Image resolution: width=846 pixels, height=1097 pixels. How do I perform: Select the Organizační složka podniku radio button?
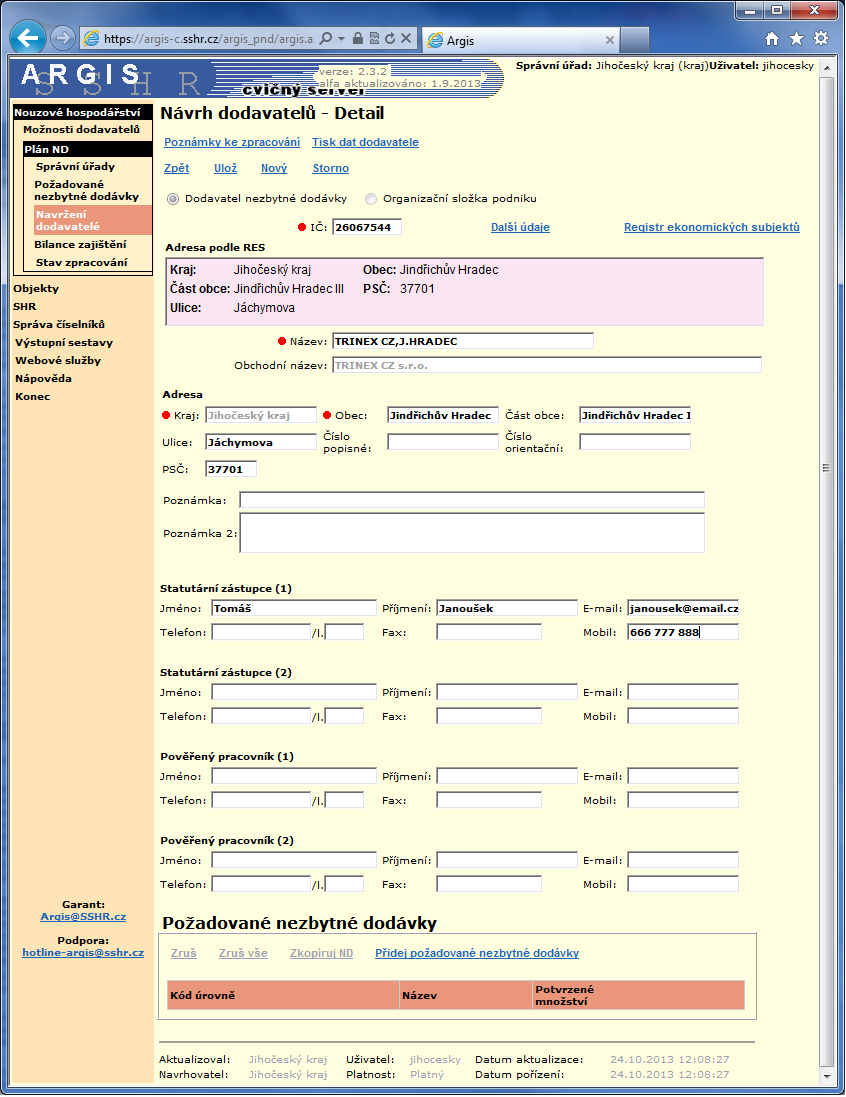click(371, 199)
